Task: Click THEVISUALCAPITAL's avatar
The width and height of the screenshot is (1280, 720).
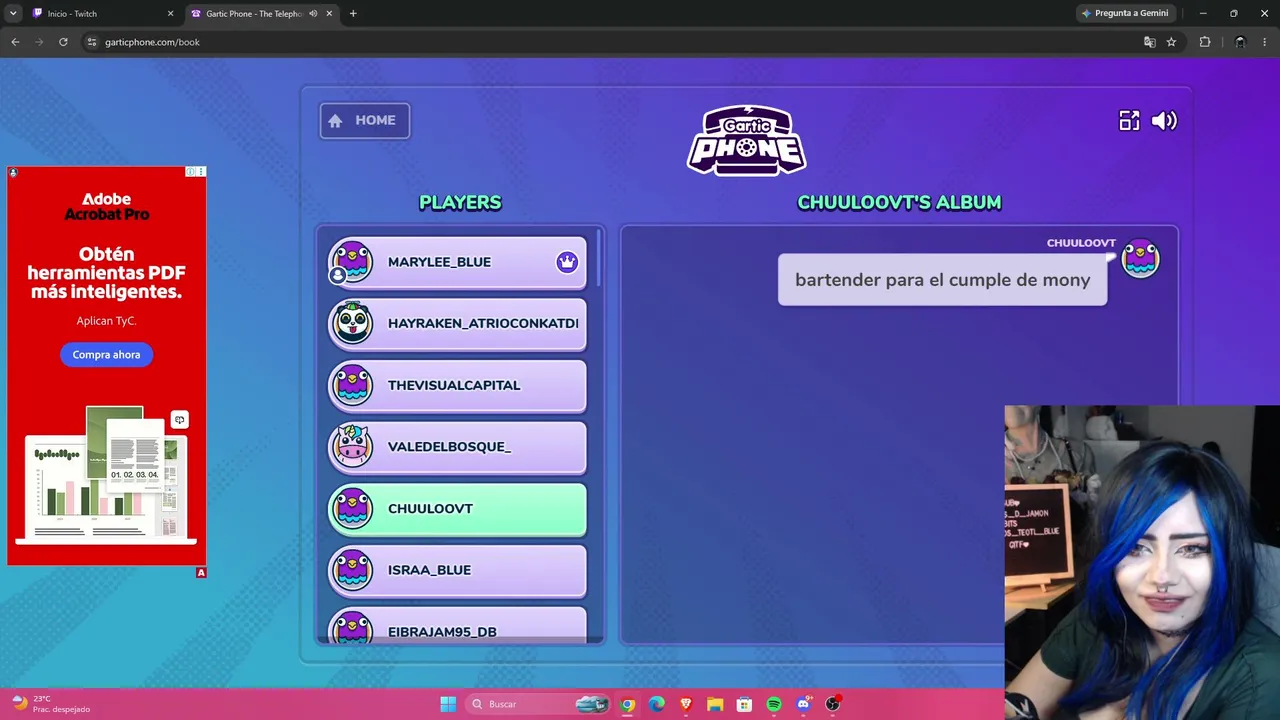Action: coord(352,385)
